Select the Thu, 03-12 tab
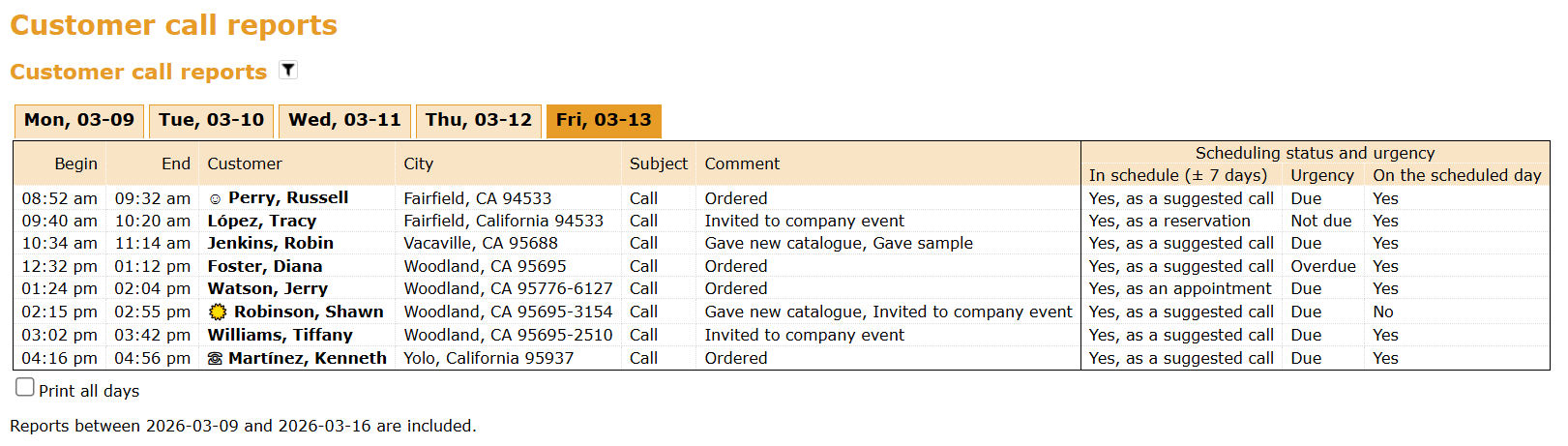Viewport: 1568px width, 446px height. [x=478, y=121]
